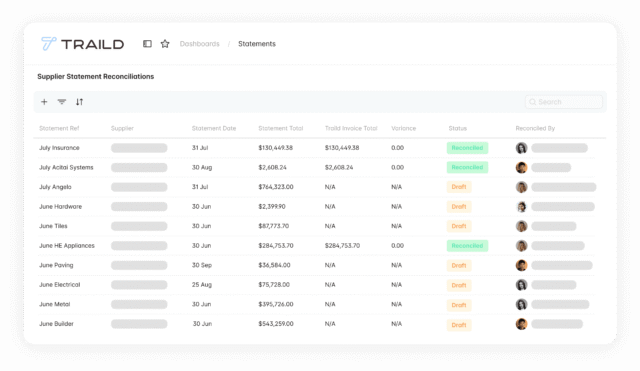Click Reconciled badge for July Acitai Systems

[467, 167]
